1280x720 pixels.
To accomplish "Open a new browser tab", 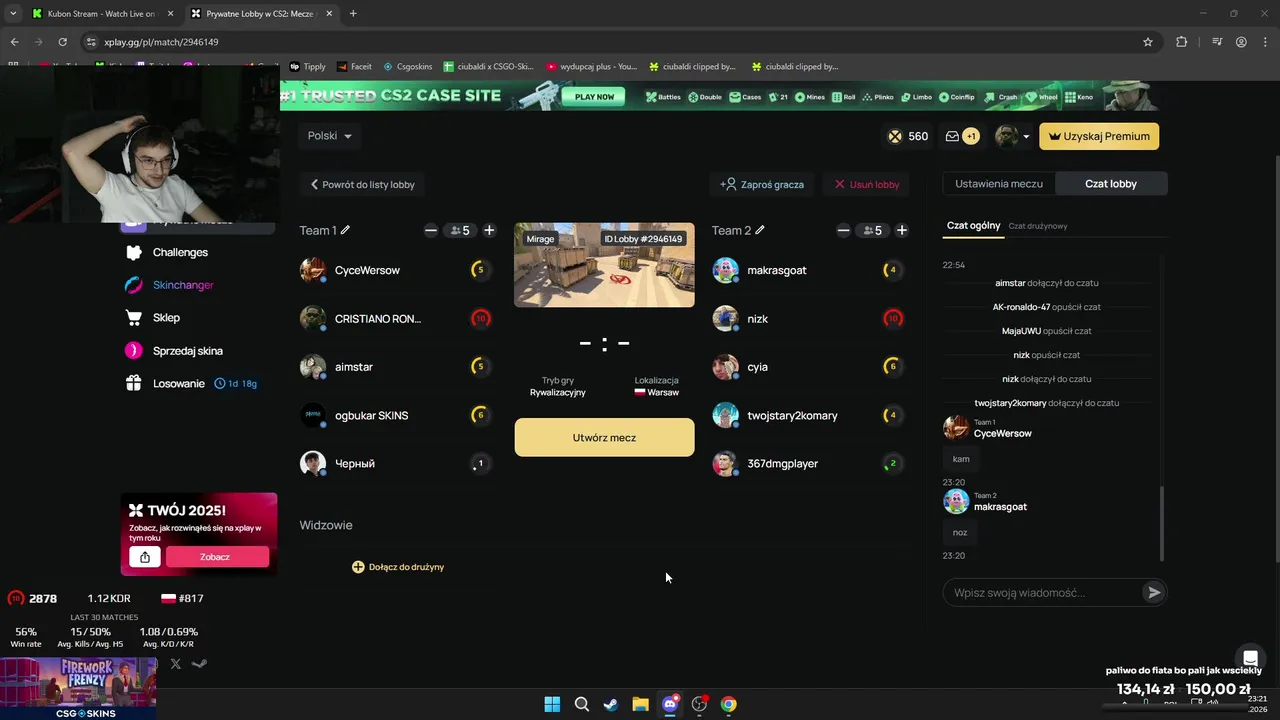I will coord(353,13).
